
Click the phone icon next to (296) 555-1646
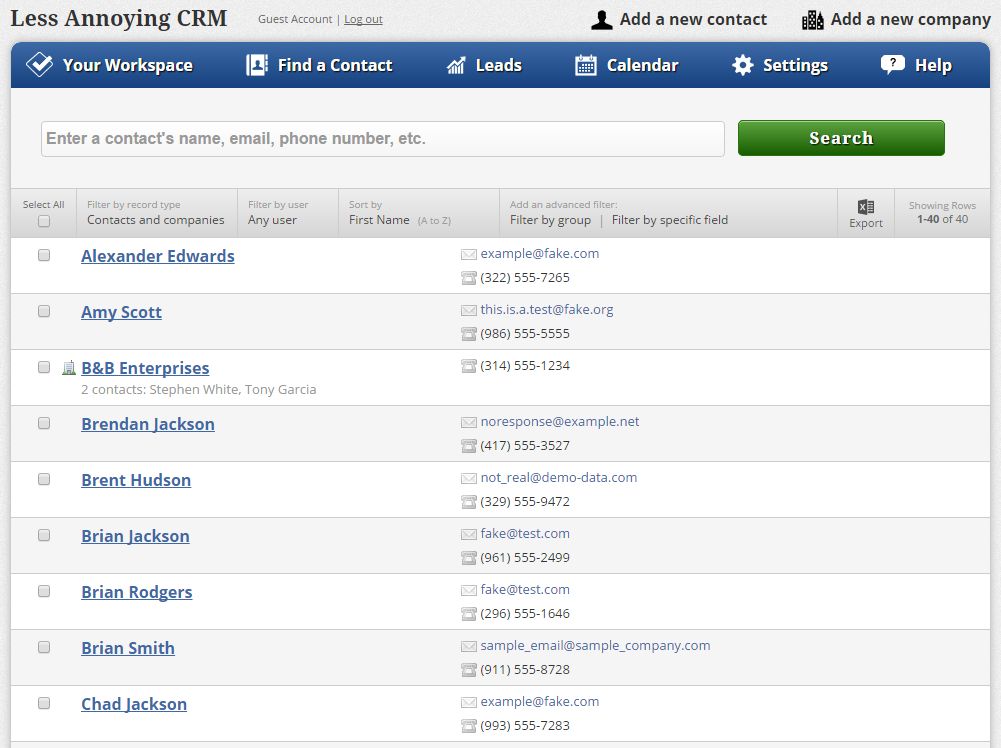469,614
